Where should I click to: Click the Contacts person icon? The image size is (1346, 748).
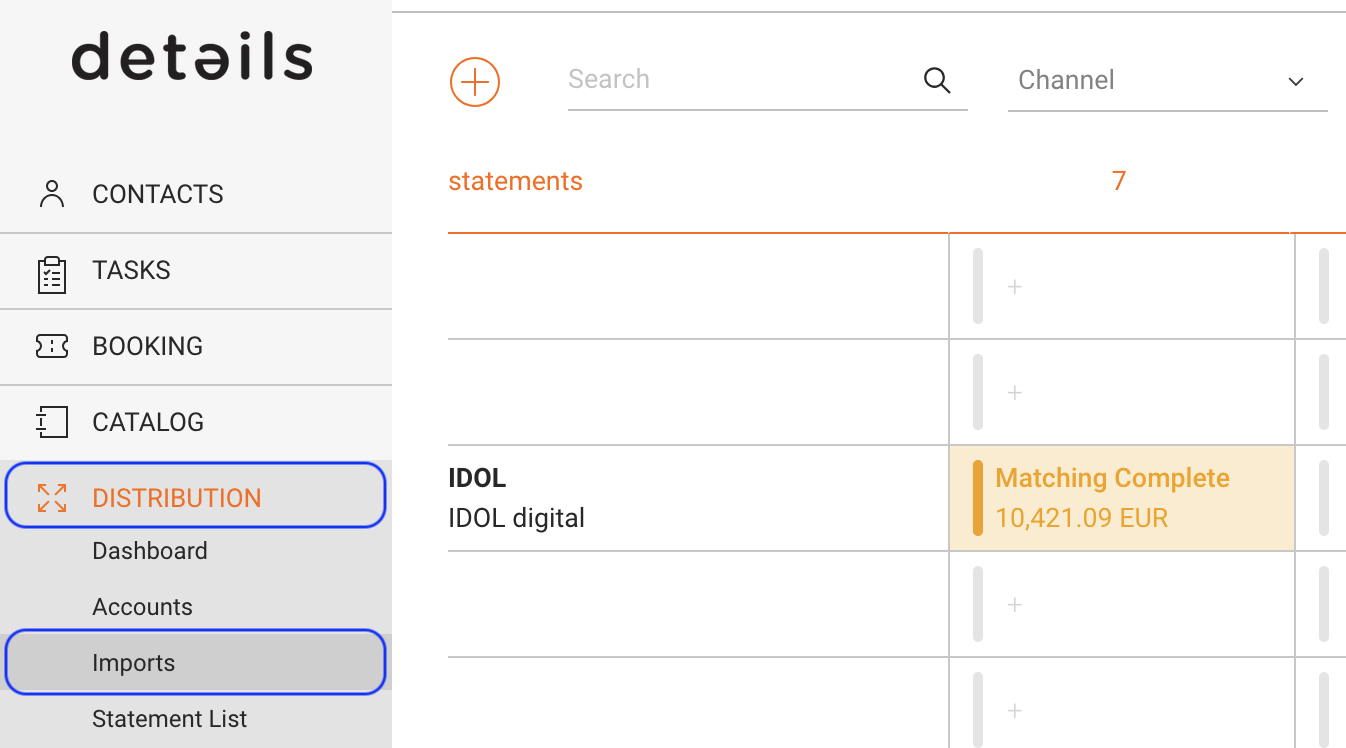(x=52, y=194)
